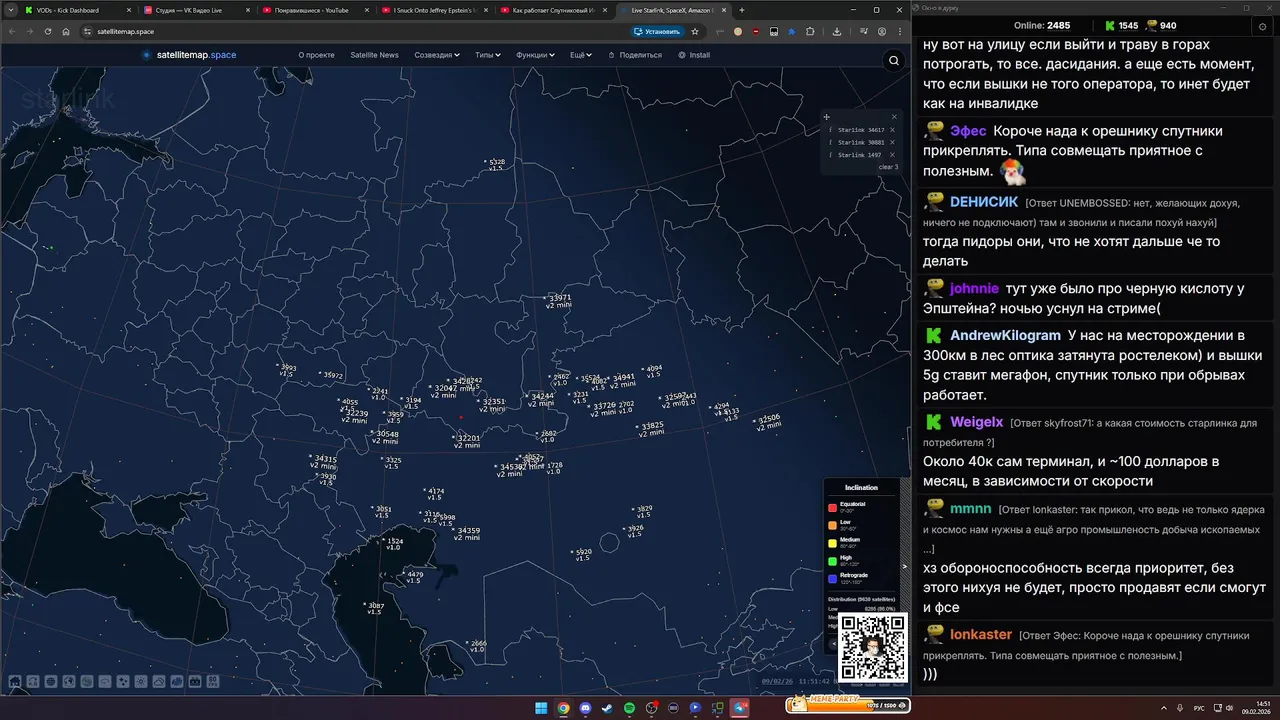Click username Weigelx in chat
The height and width of the screenshot is (720, 1280).
pyautogui.click(x=977, y=422)
